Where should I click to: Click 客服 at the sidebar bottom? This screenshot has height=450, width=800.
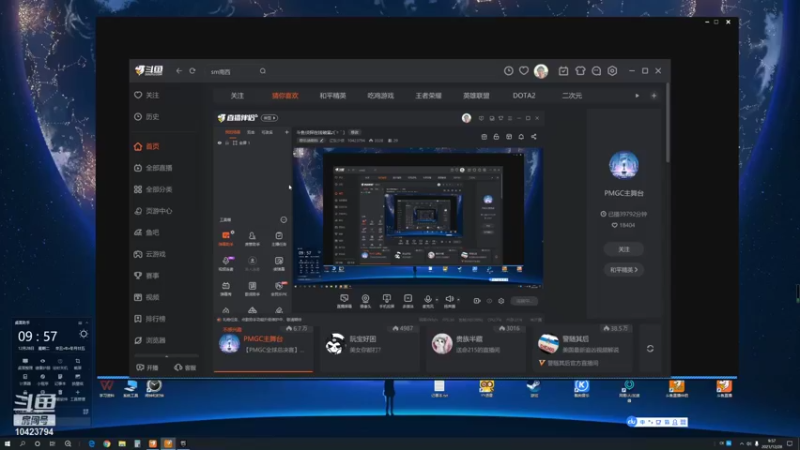pyautogui.click(x=185, y=367)
